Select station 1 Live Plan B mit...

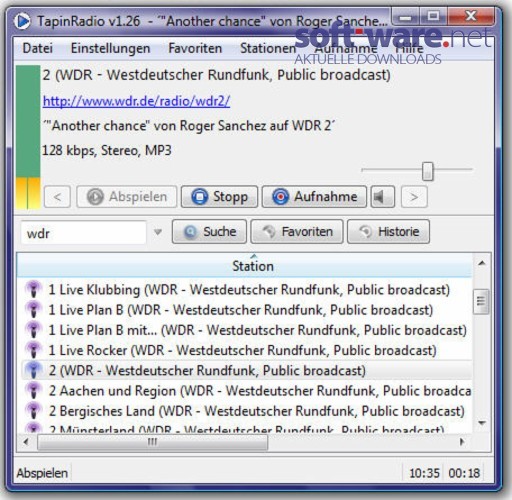(x=247, y=330)
